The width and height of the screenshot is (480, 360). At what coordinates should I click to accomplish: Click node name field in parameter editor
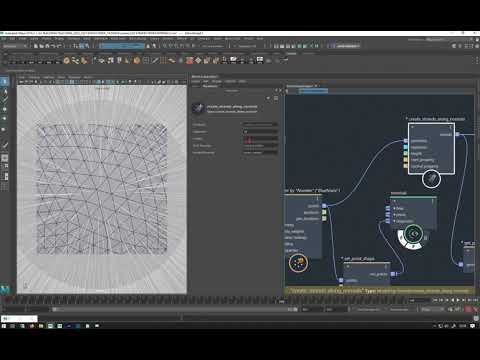232,107
